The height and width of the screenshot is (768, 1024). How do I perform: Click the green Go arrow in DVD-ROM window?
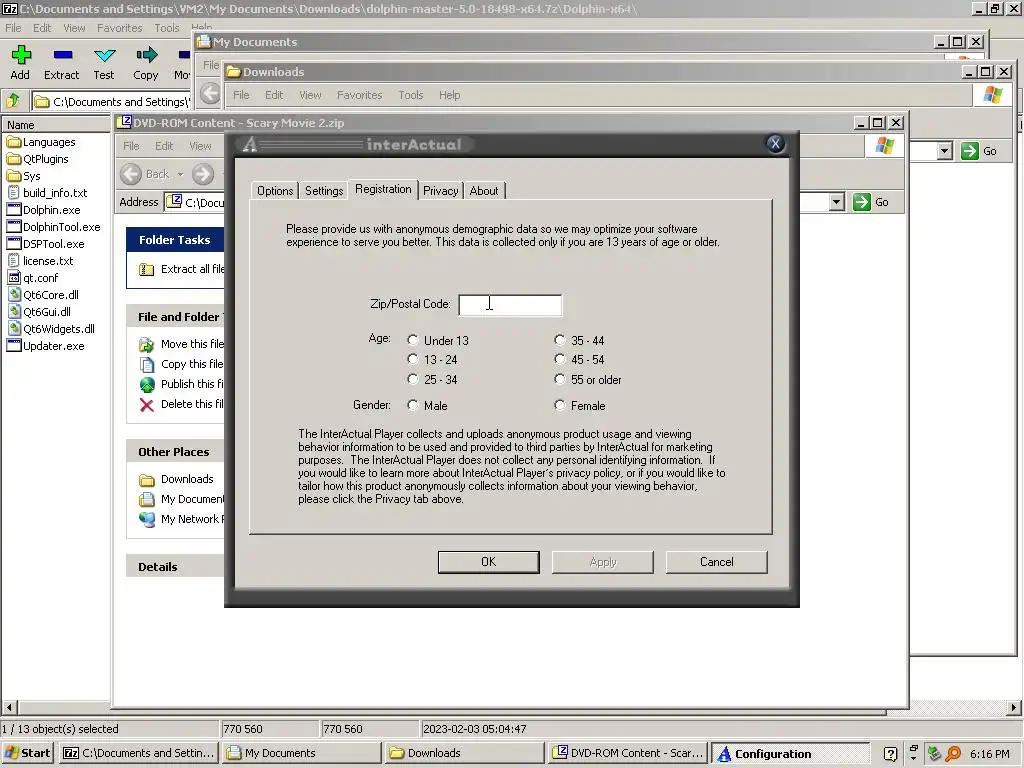point(861,202)
